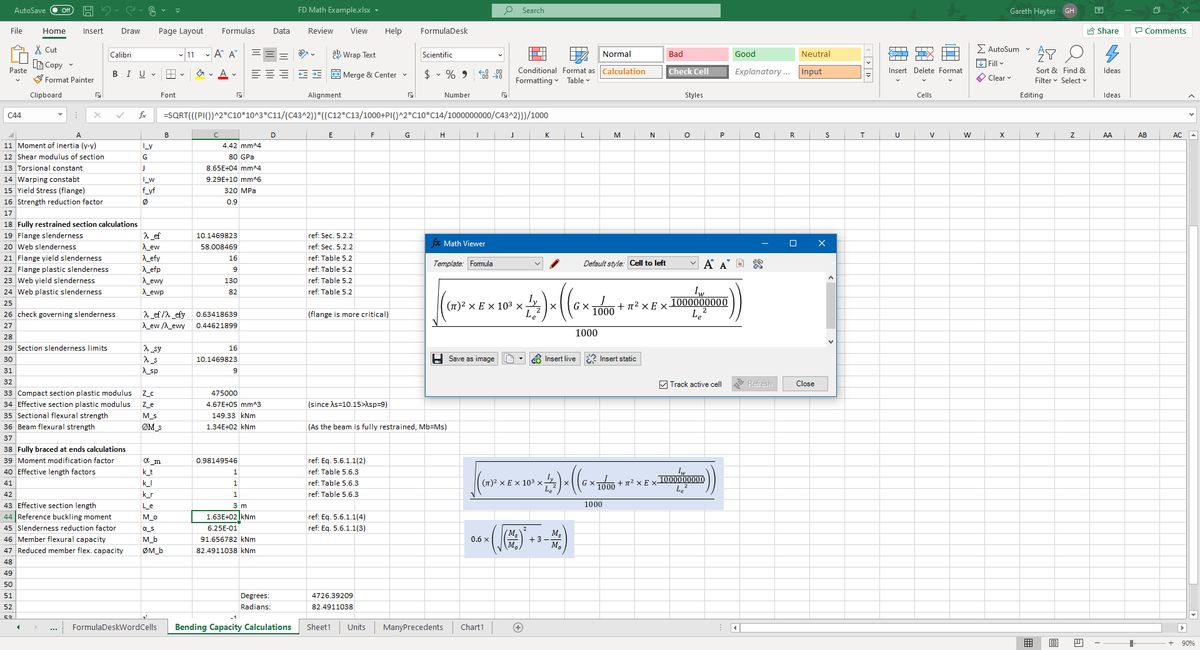The width and height of the screenshot is (1200, 650).
Task: Click the AutoSum icon
Action: 1001,48
